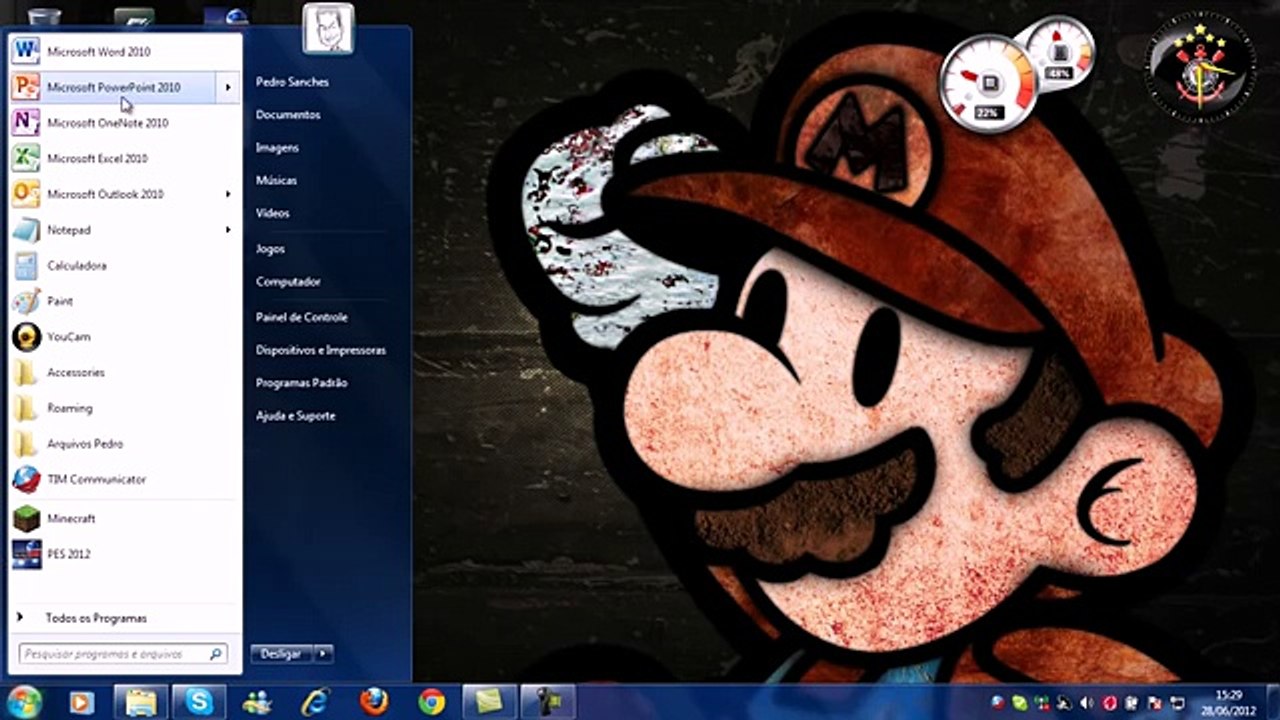Open the Pedro Sanches user folder

(x=292, y=82)
